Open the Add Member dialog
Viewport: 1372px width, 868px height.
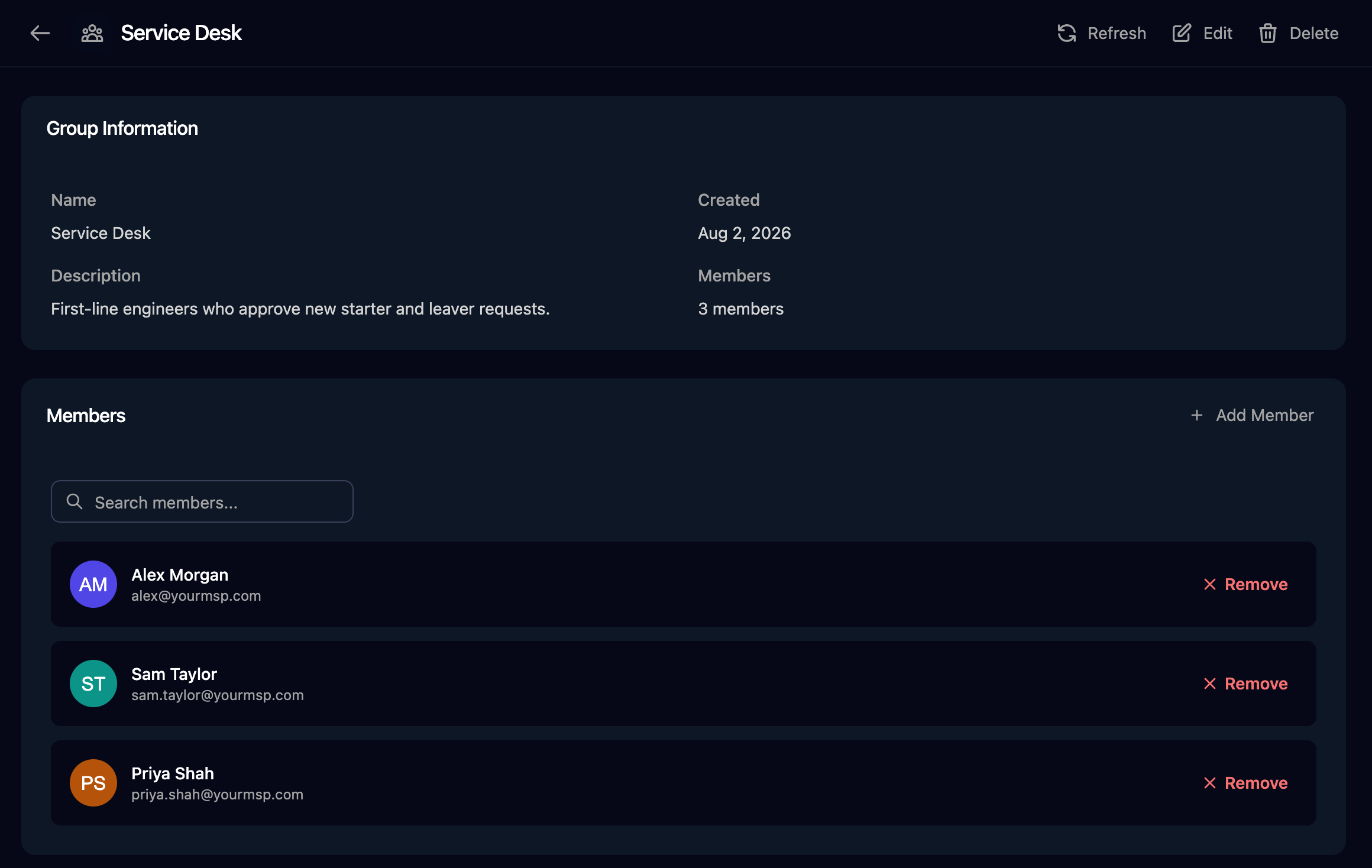(x=1253, y=415)
